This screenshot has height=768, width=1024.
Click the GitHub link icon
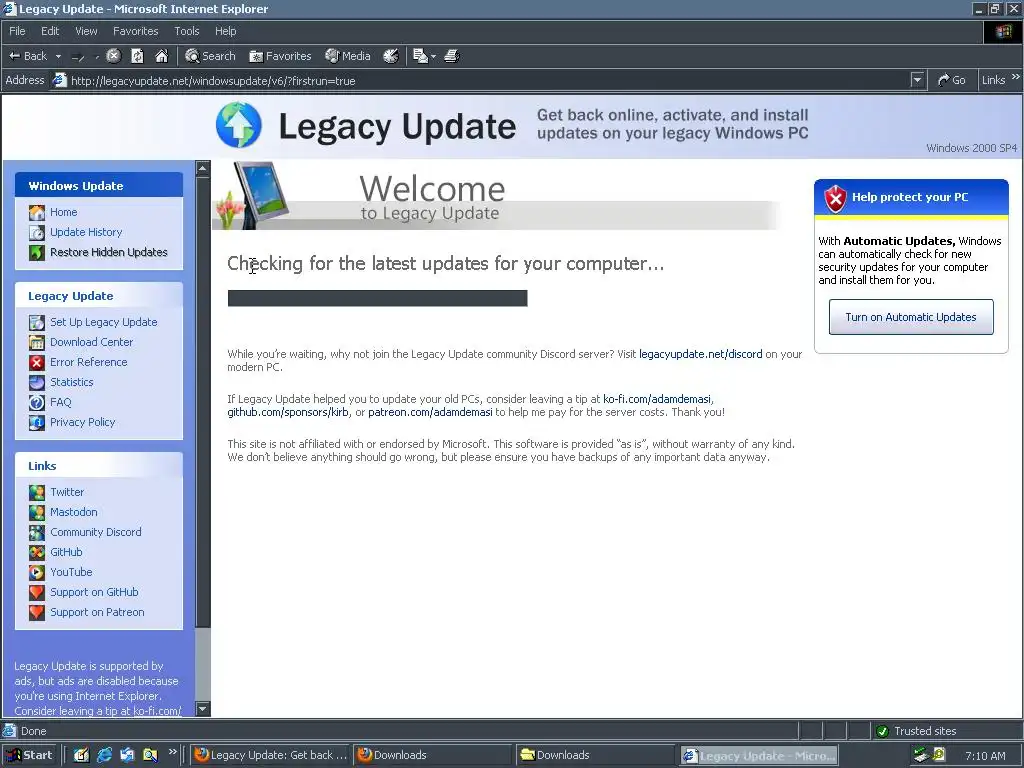37,552
